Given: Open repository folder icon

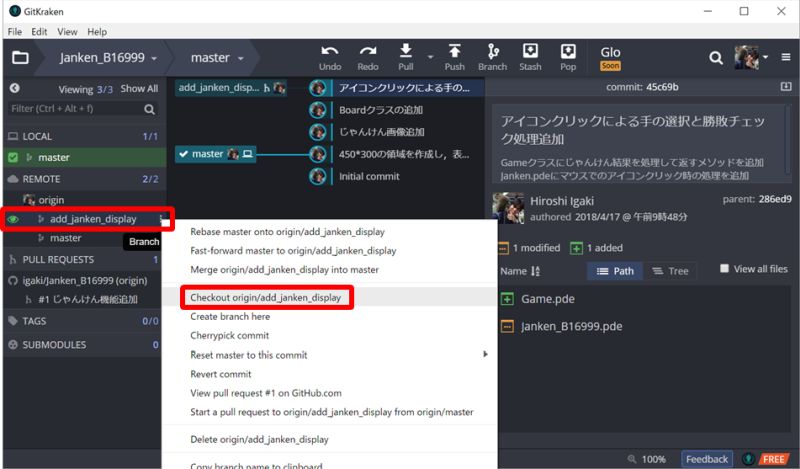Looking at the screenshot, I should click(x=20, y=57).
